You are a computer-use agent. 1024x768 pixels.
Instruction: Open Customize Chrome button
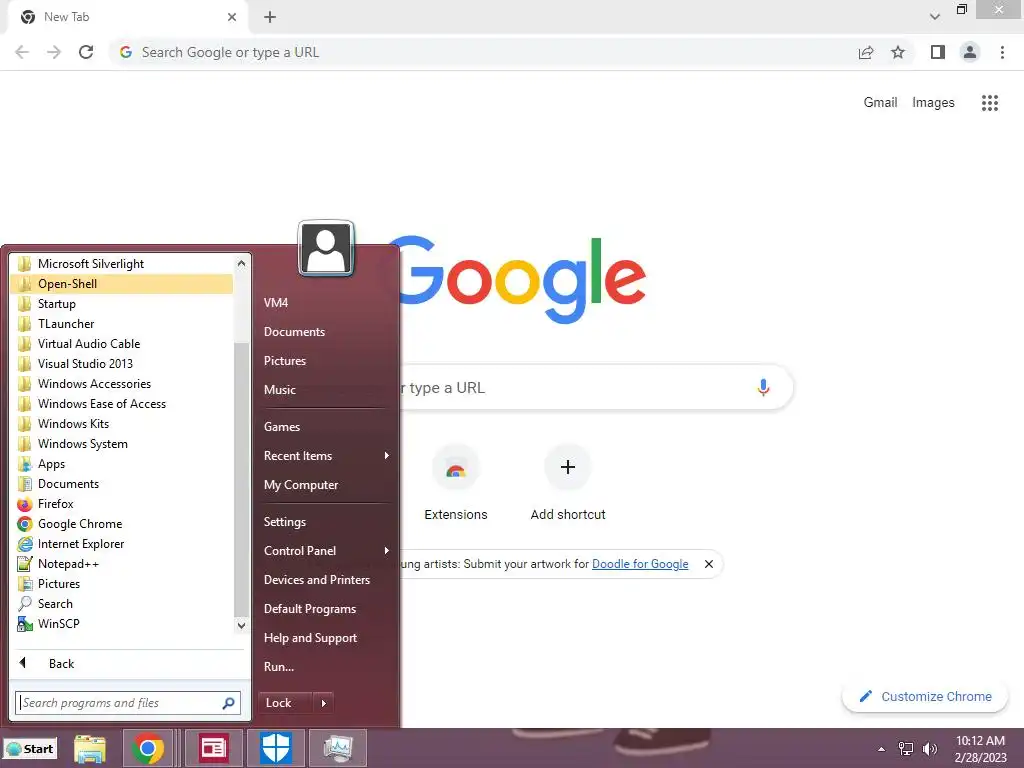point(925,696)
